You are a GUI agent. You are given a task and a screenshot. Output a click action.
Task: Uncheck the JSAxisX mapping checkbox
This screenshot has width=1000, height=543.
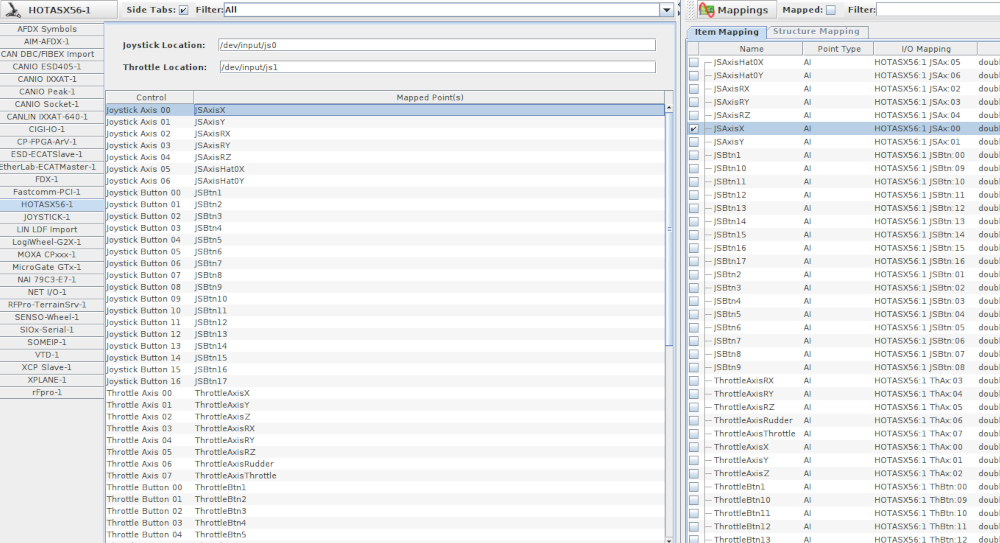pos(694,129)
